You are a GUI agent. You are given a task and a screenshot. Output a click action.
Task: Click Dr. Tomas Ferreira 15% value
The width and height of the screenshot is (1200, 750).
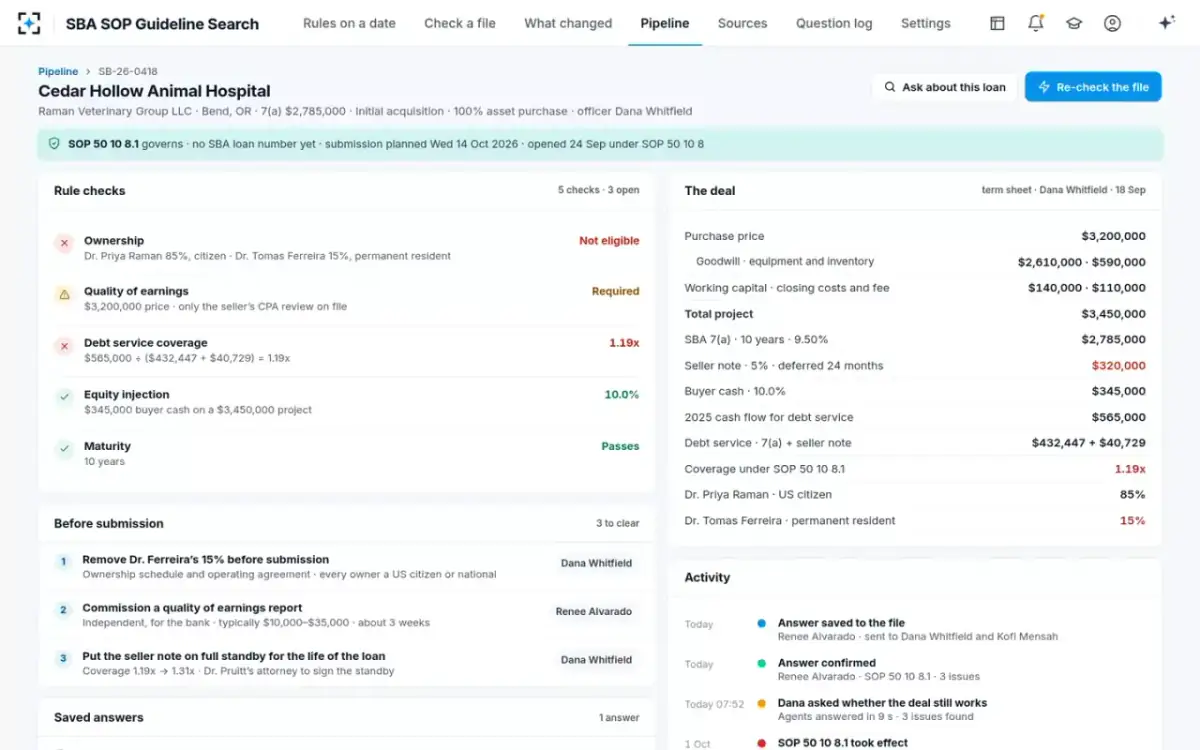click(1132, 521)
